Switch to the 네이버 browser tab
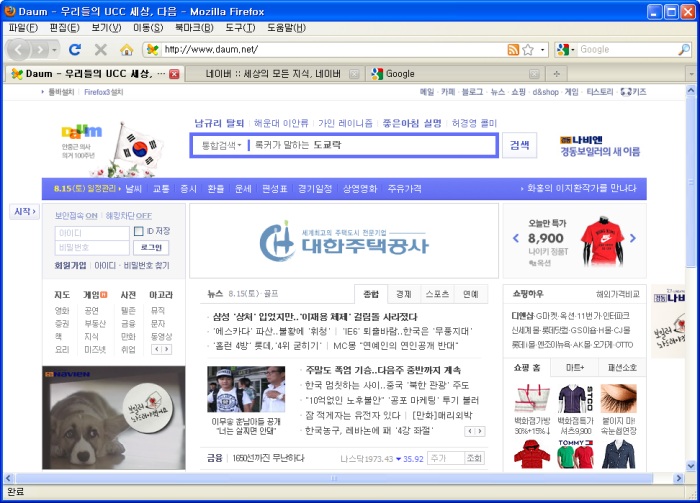 (x=273, y=74)
